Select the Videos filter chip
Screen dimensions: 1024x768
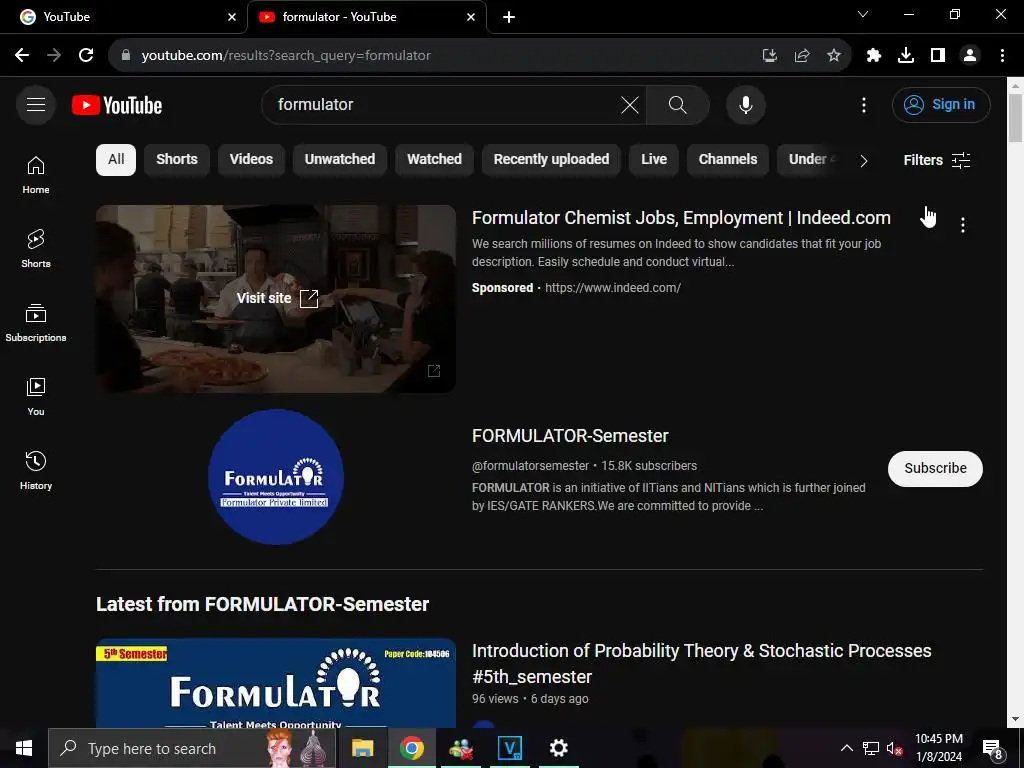(x=251, y=159)
